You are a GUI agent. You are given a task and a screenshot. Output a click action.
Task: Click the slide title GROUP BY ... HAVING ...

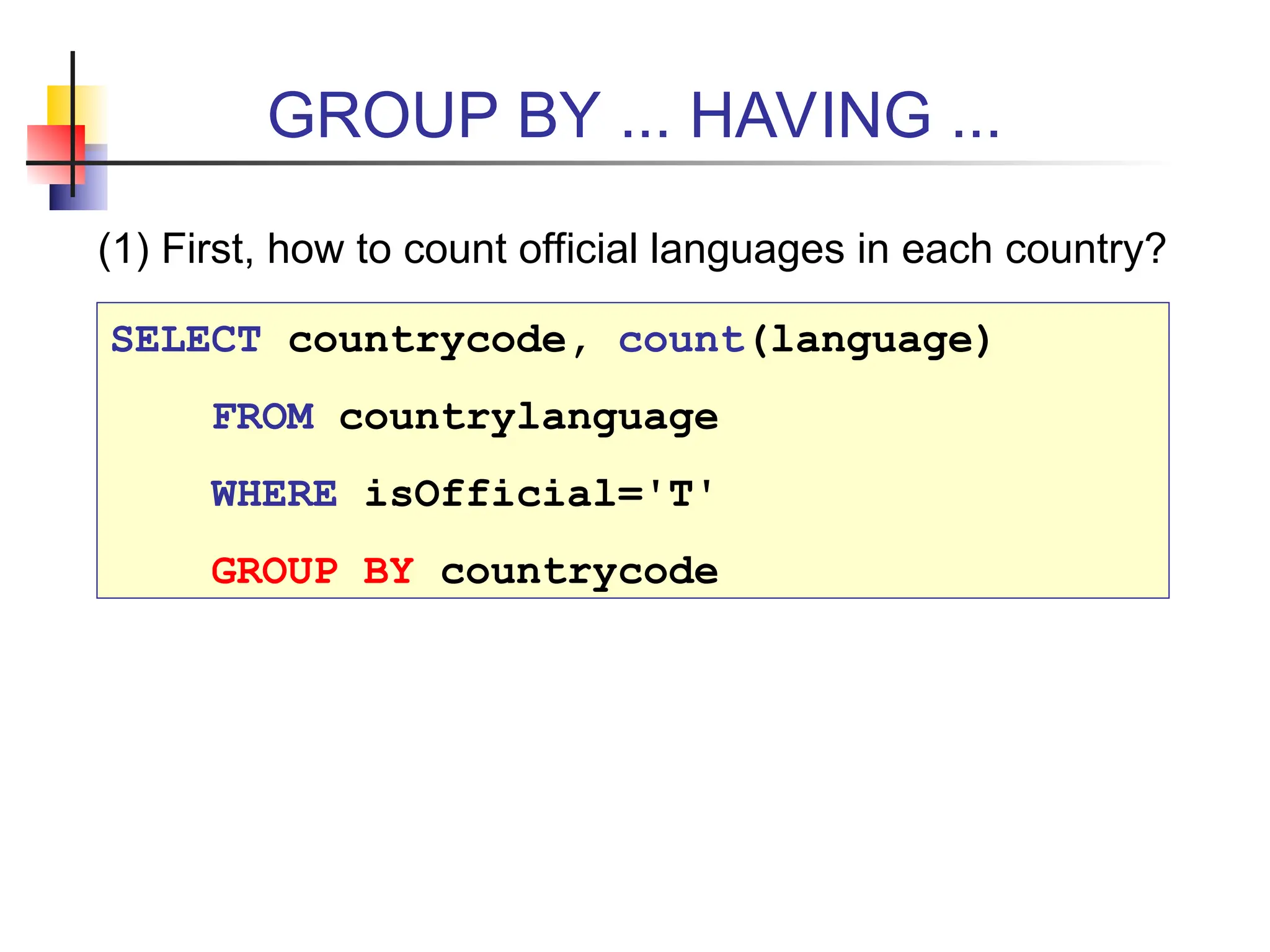633,115
